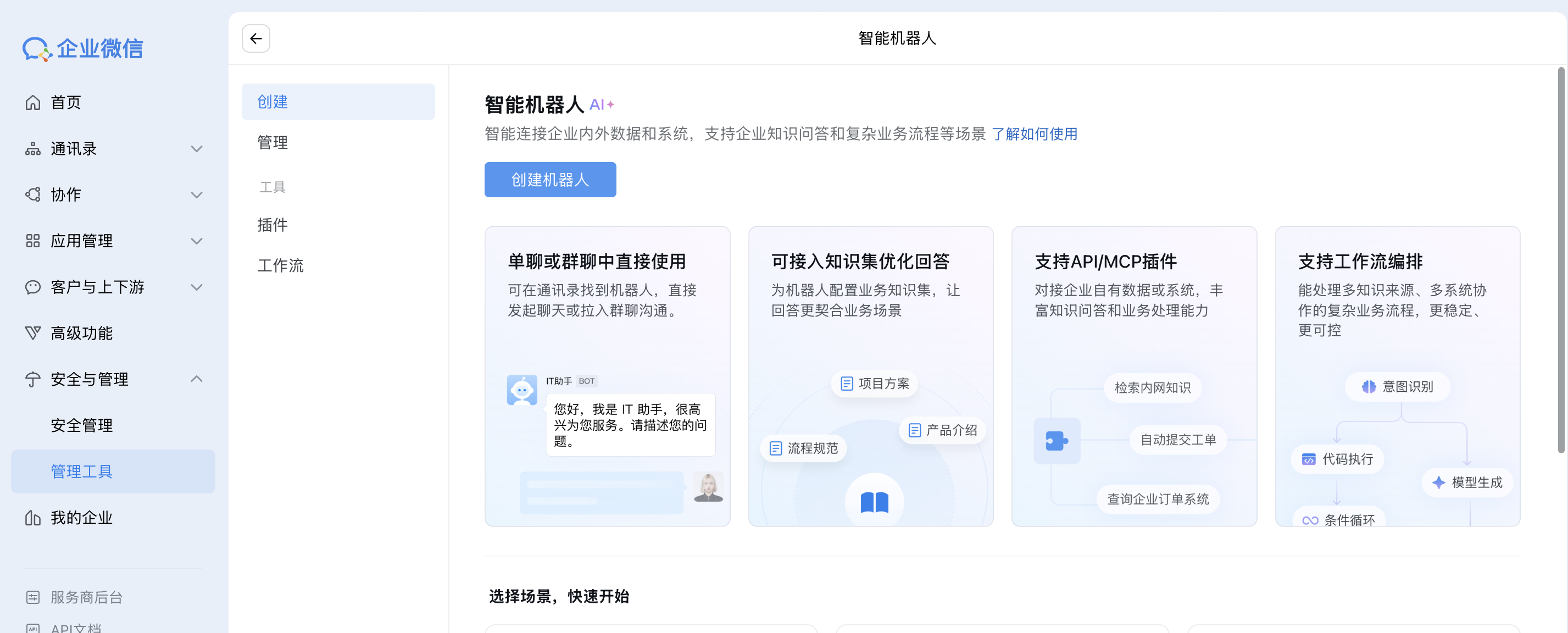Screen dimensions: 1568x633
Task: Open 服务商后台 link
Action: pos(86,597)
